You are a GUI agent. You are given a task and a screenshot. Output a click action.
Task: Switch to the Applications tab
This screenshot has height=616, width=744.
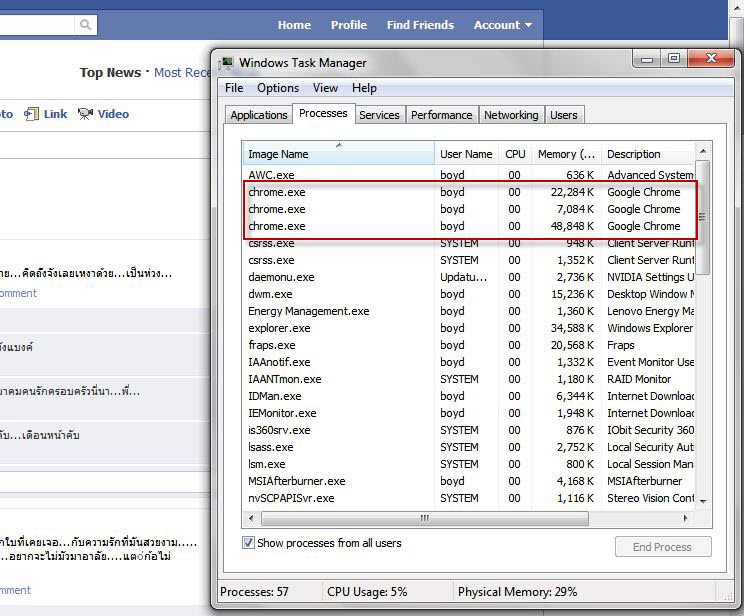[x=259, y=115]
